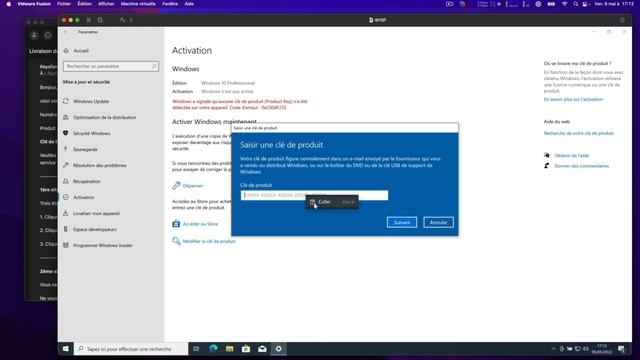Image resolution: width=640 pixels, height=360 pixels.
Task: Open the Fichier menu
Action: [x=64, y=4]
